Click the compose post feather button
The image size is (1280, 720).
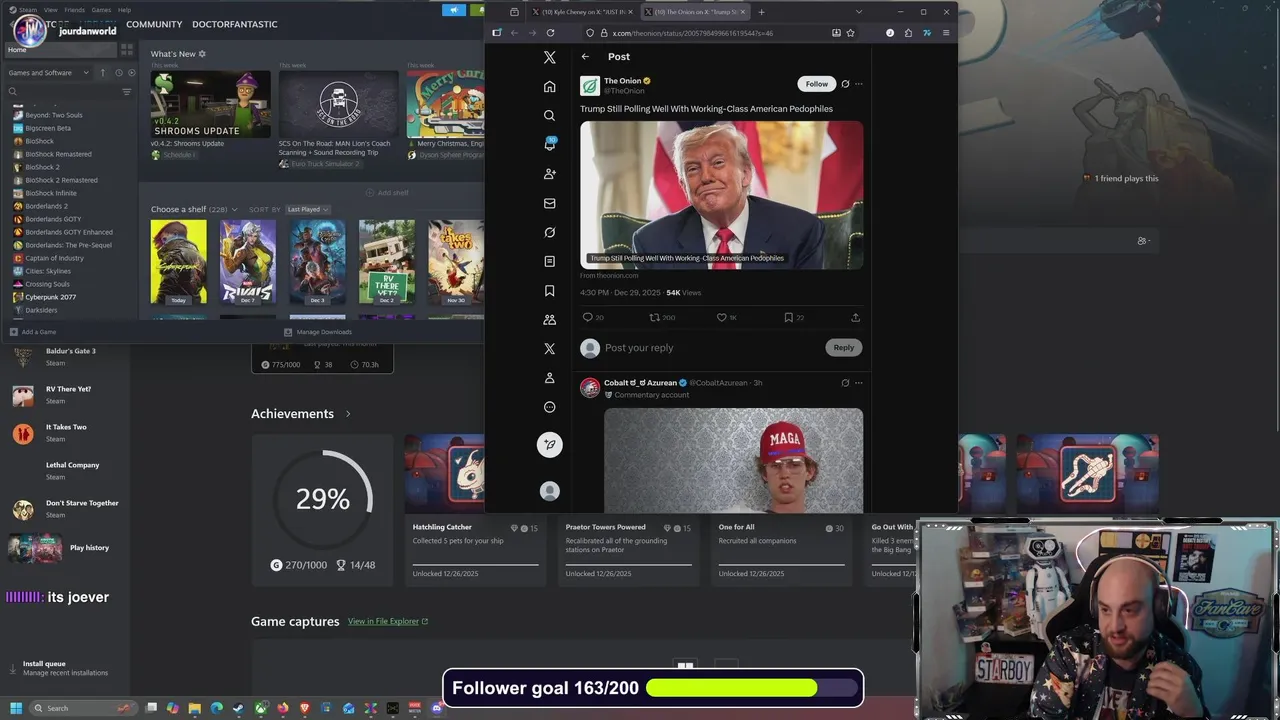(x=549, y=445)
